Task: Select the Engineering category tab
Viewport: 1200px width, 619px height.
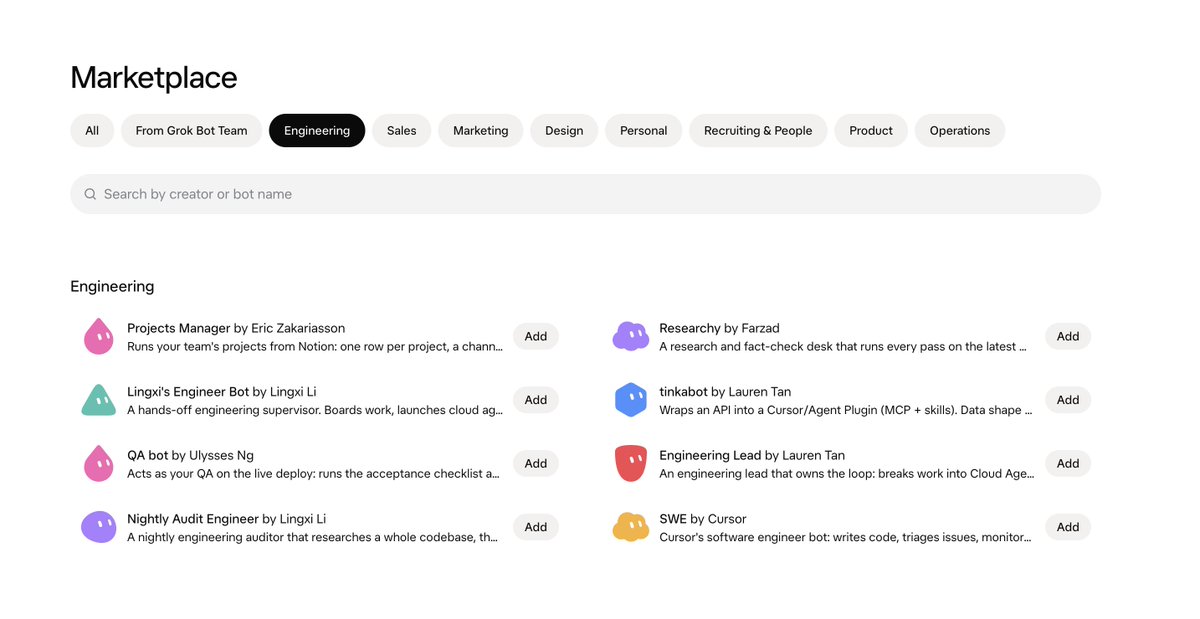Action: click(317, 131)
